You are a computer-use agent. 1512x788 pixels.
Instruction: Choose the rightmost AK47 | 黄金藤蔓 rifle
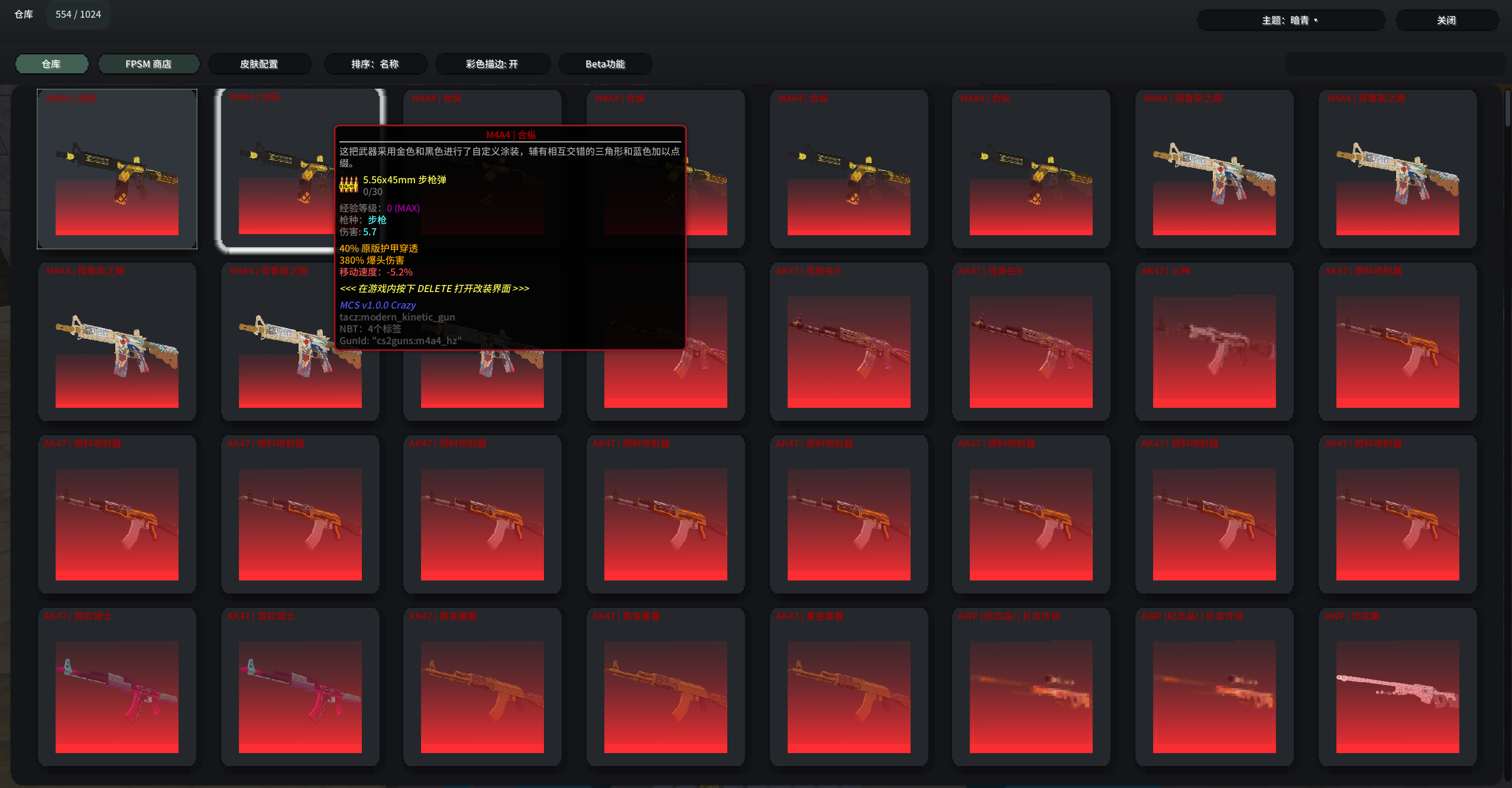849,687
